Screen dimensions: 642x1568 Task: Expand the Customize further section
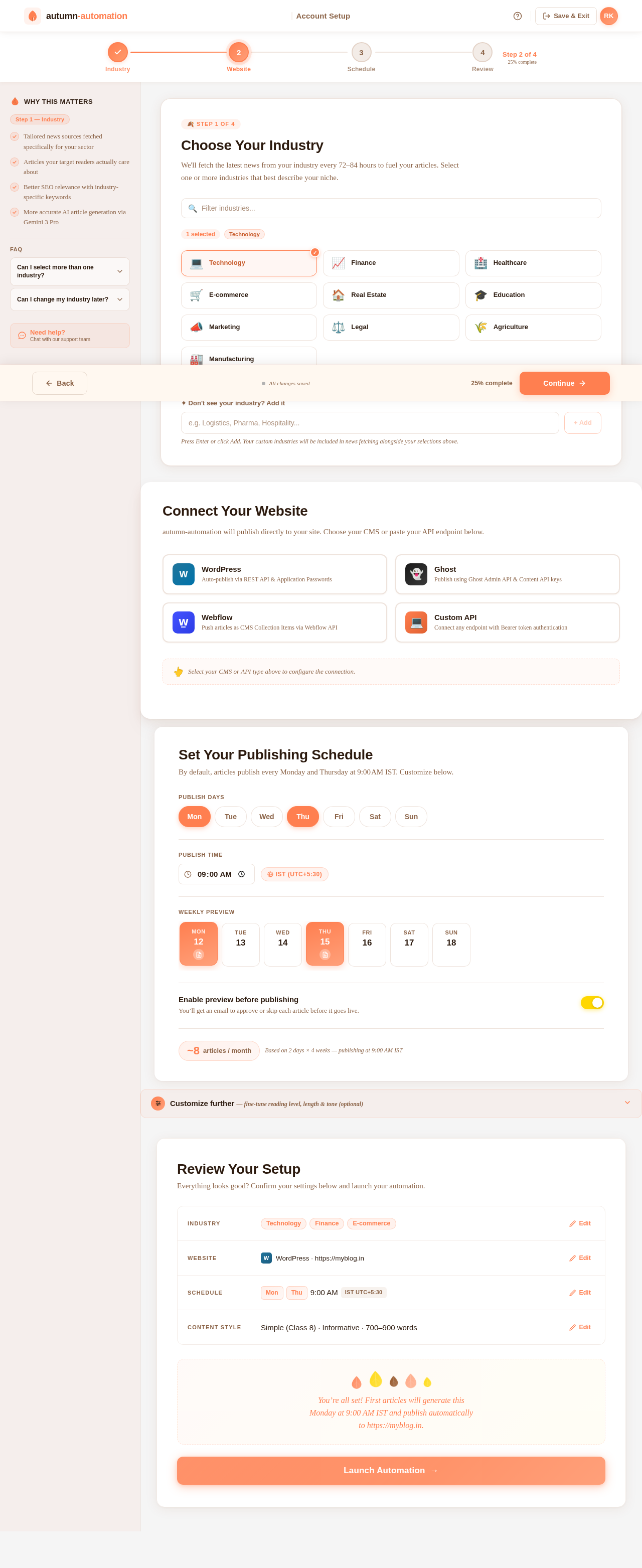[x=391, y=1104]
